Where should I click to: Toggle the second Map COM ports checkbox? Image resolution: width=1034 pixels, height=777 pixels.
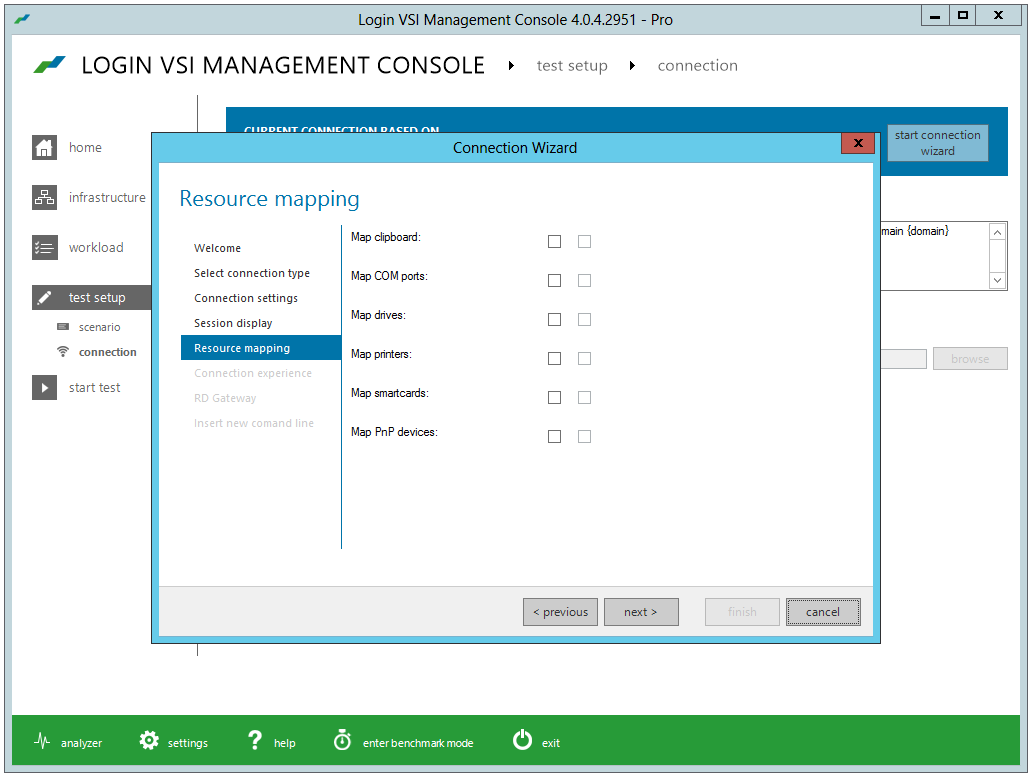coord(584,280)
